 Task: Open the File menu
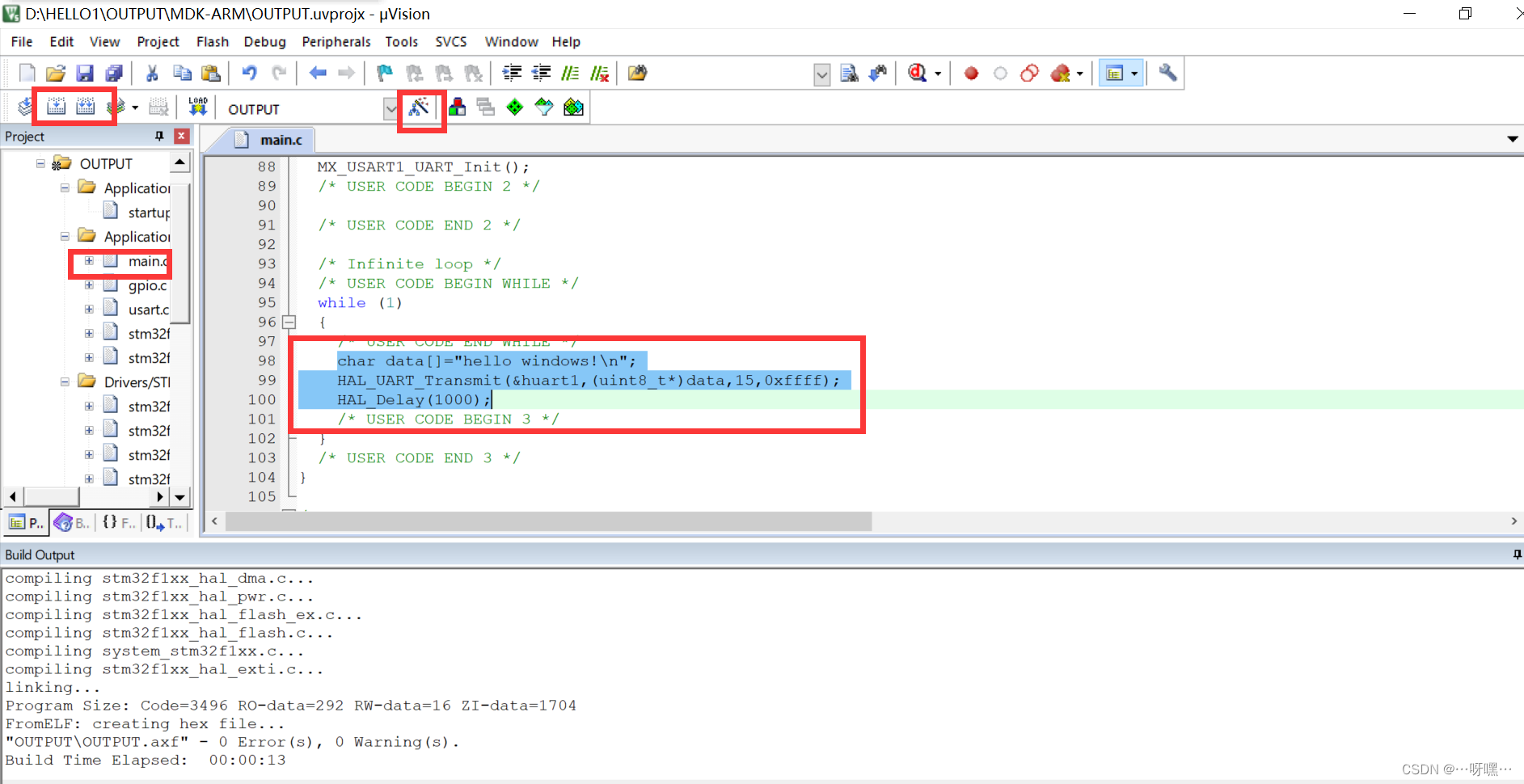point(22,42)
